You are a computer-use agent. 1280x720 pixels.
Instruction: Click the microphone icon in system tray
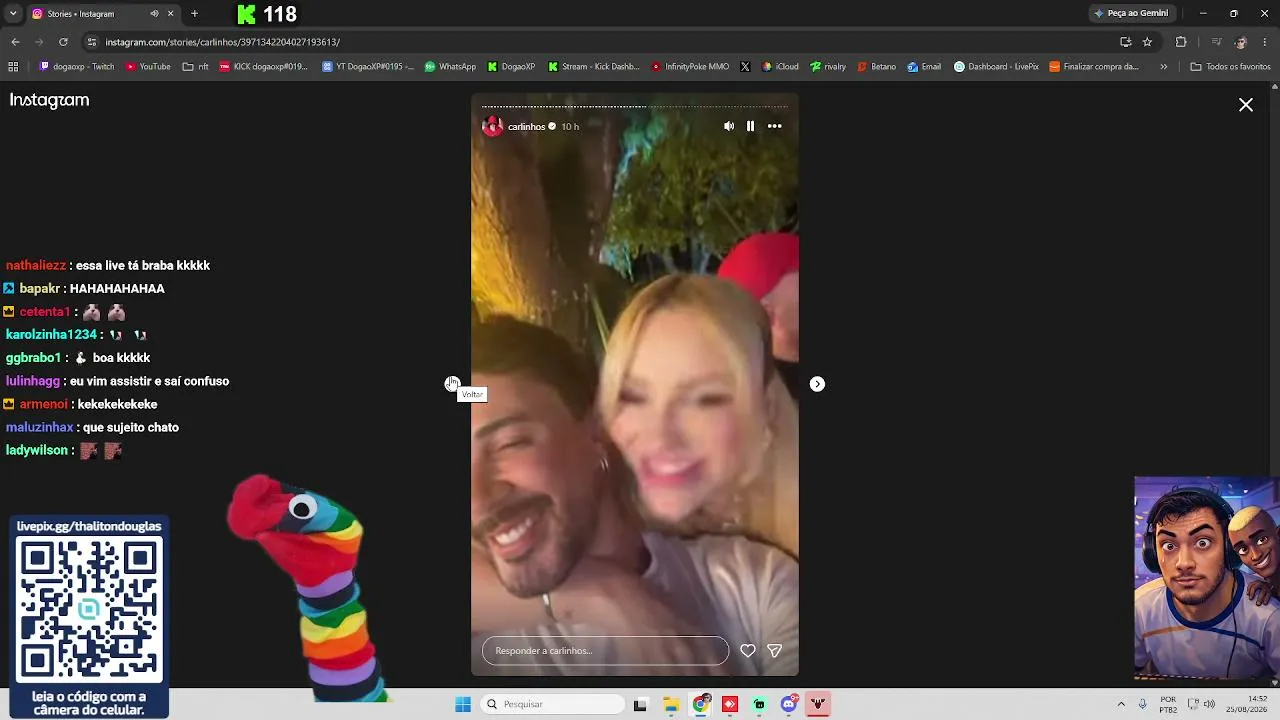click(x=1142, y=704)
